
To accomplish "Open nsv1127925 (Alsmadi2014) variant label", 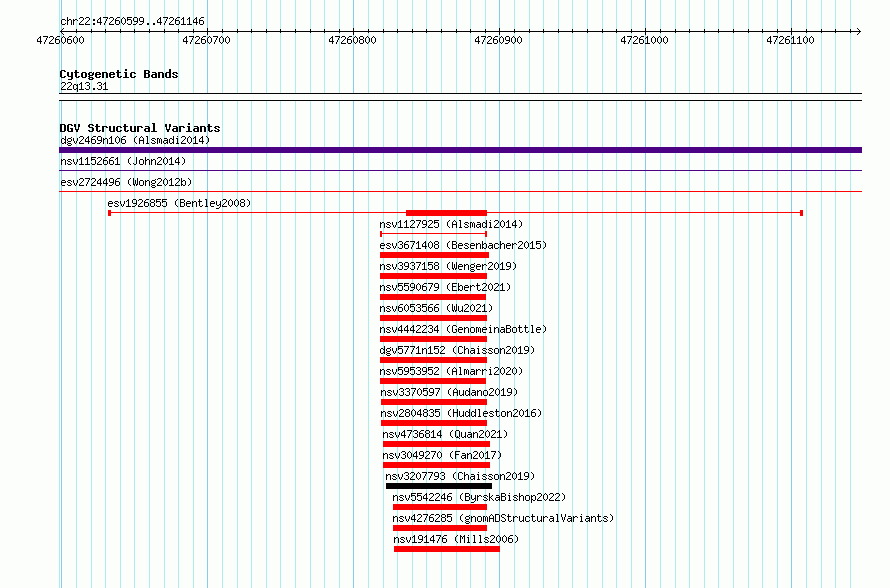I will 451,224.
